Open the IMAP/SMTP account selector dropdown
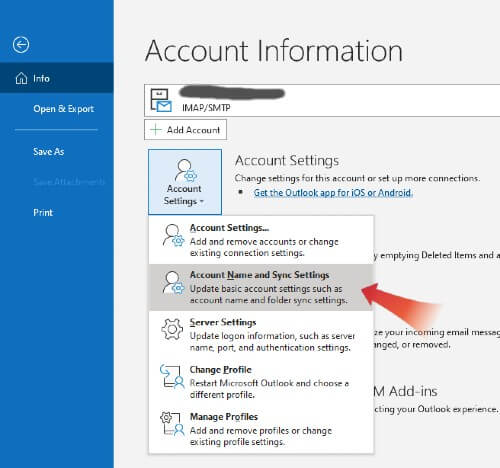The width and height of the screenshot is (500, 468). (x=322, y=100)
